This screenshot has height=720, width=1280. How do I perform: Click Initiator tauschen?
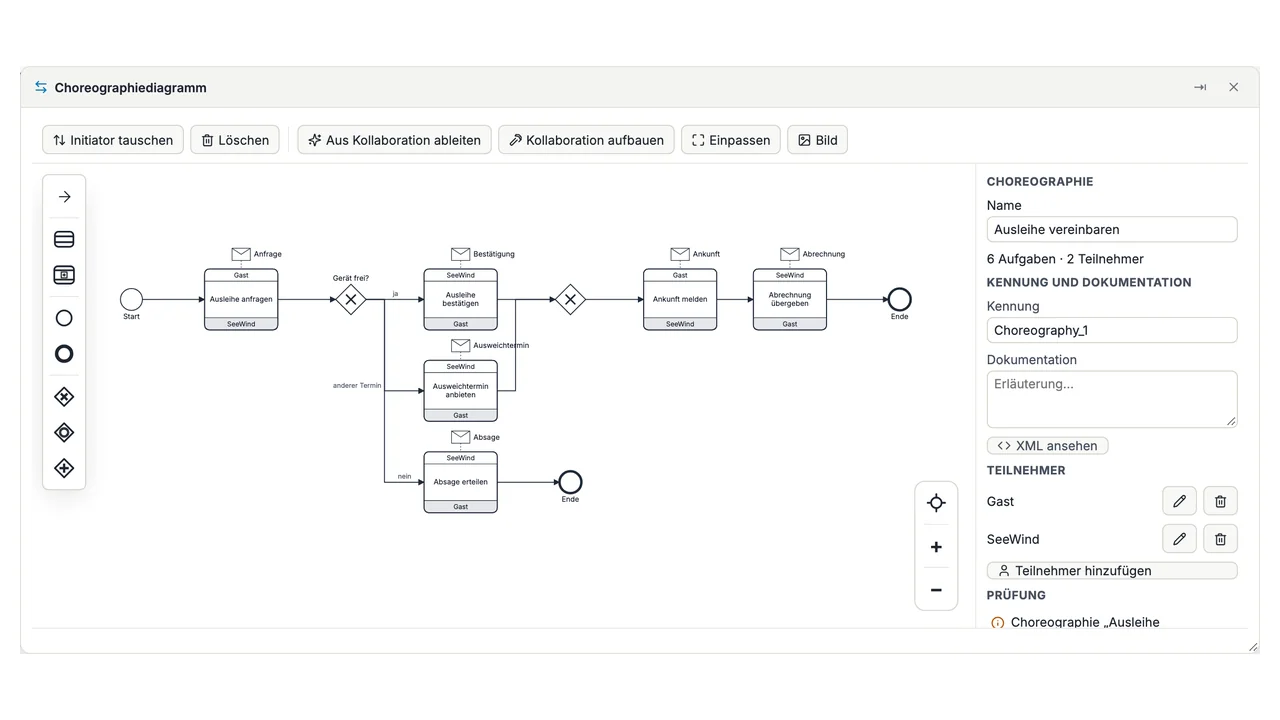113,140
